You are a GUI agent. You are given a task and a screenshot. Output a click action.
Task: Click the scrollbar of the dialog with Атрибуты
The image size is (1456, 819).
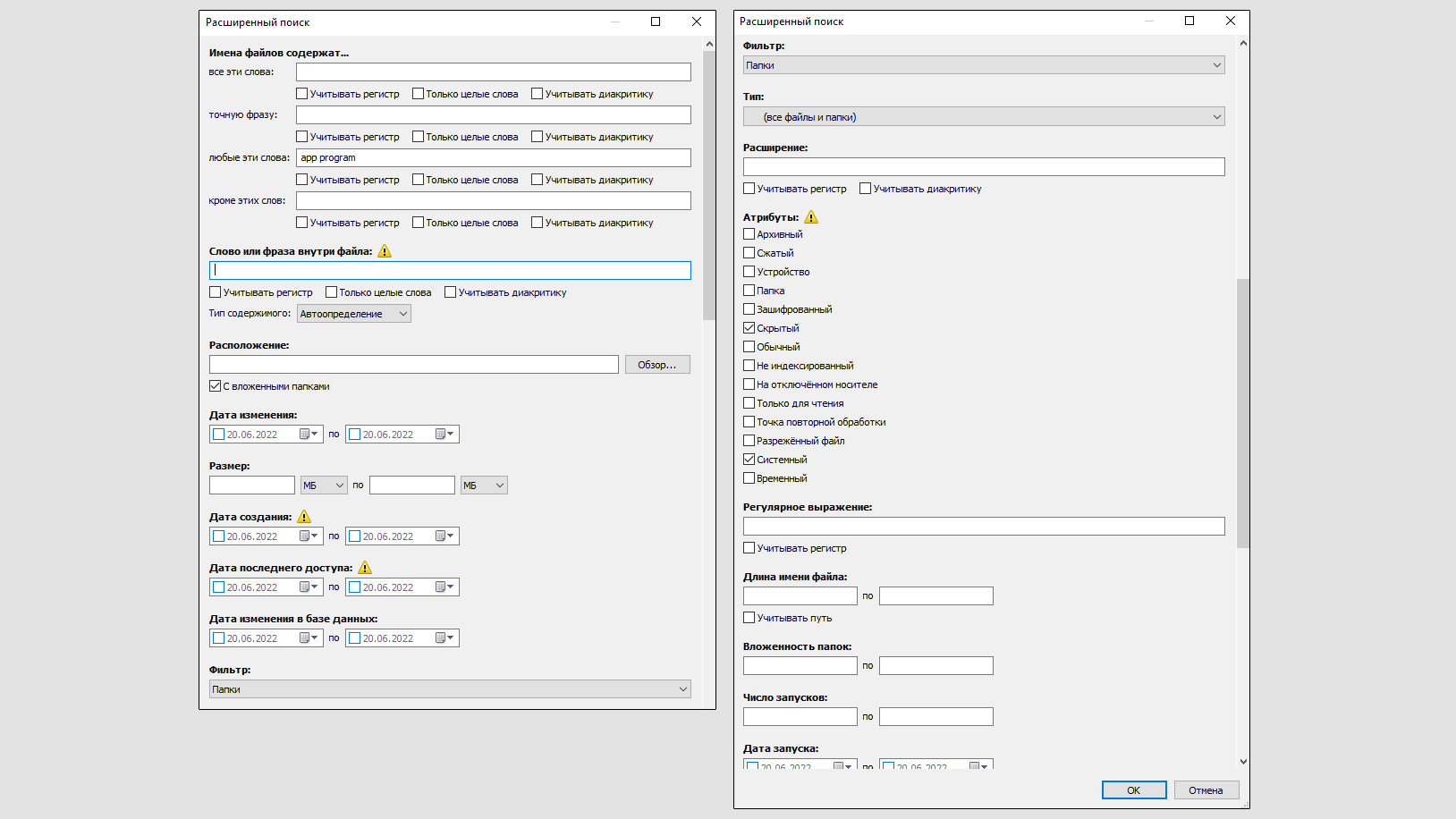[1243, 411]
